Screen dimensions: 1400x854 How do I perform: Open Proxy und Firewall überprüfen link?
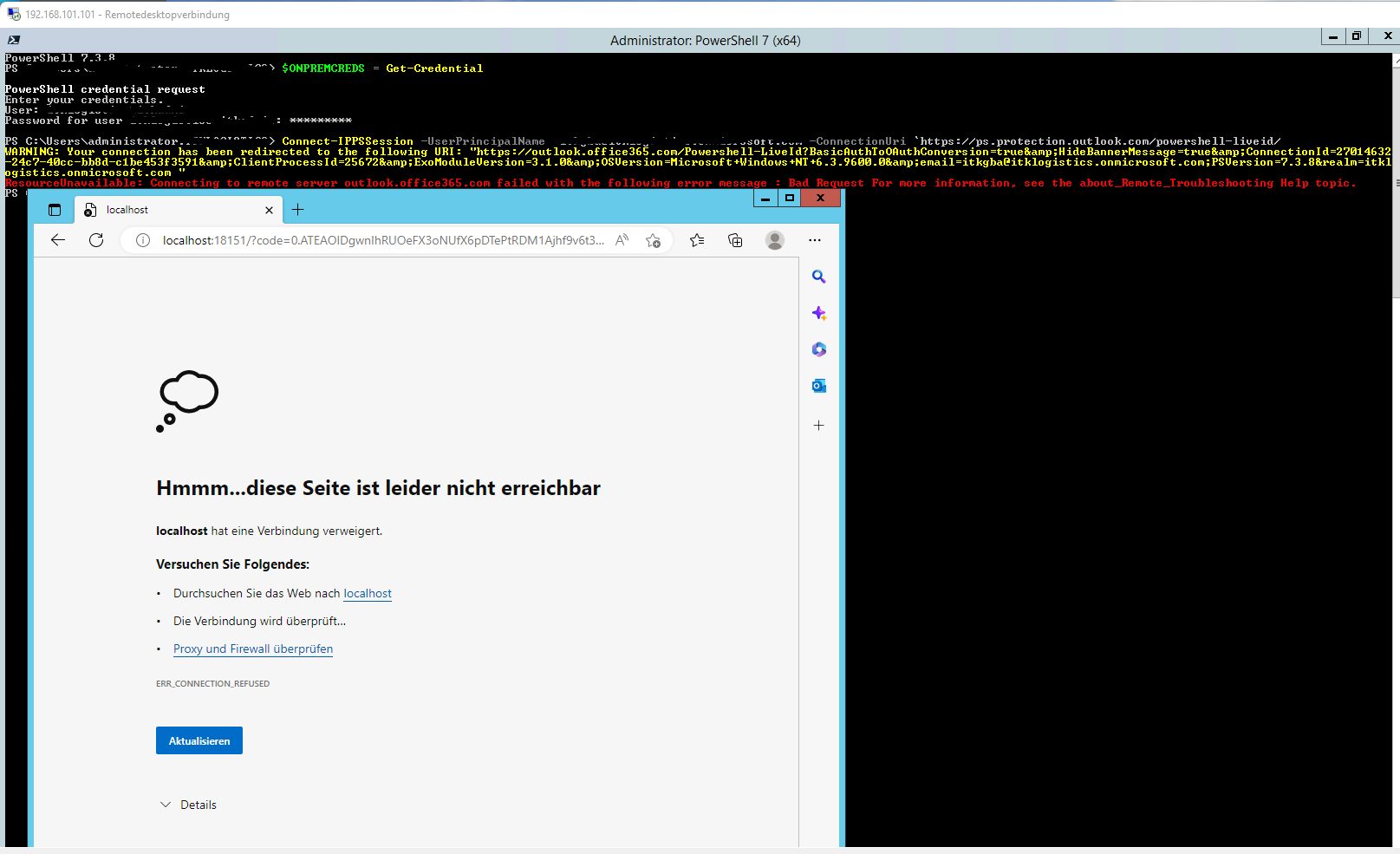253,649
